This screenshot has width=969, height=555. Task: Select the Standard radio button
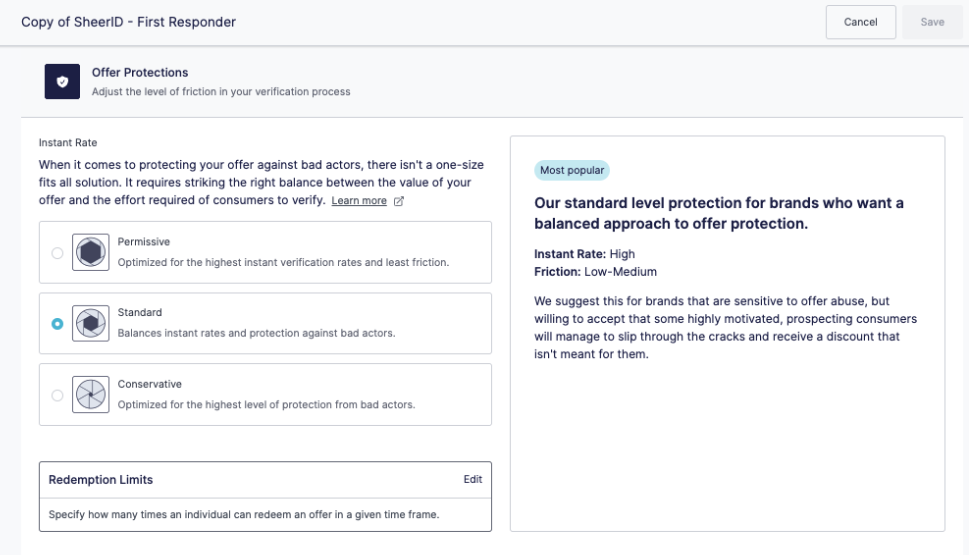point(57,324)
